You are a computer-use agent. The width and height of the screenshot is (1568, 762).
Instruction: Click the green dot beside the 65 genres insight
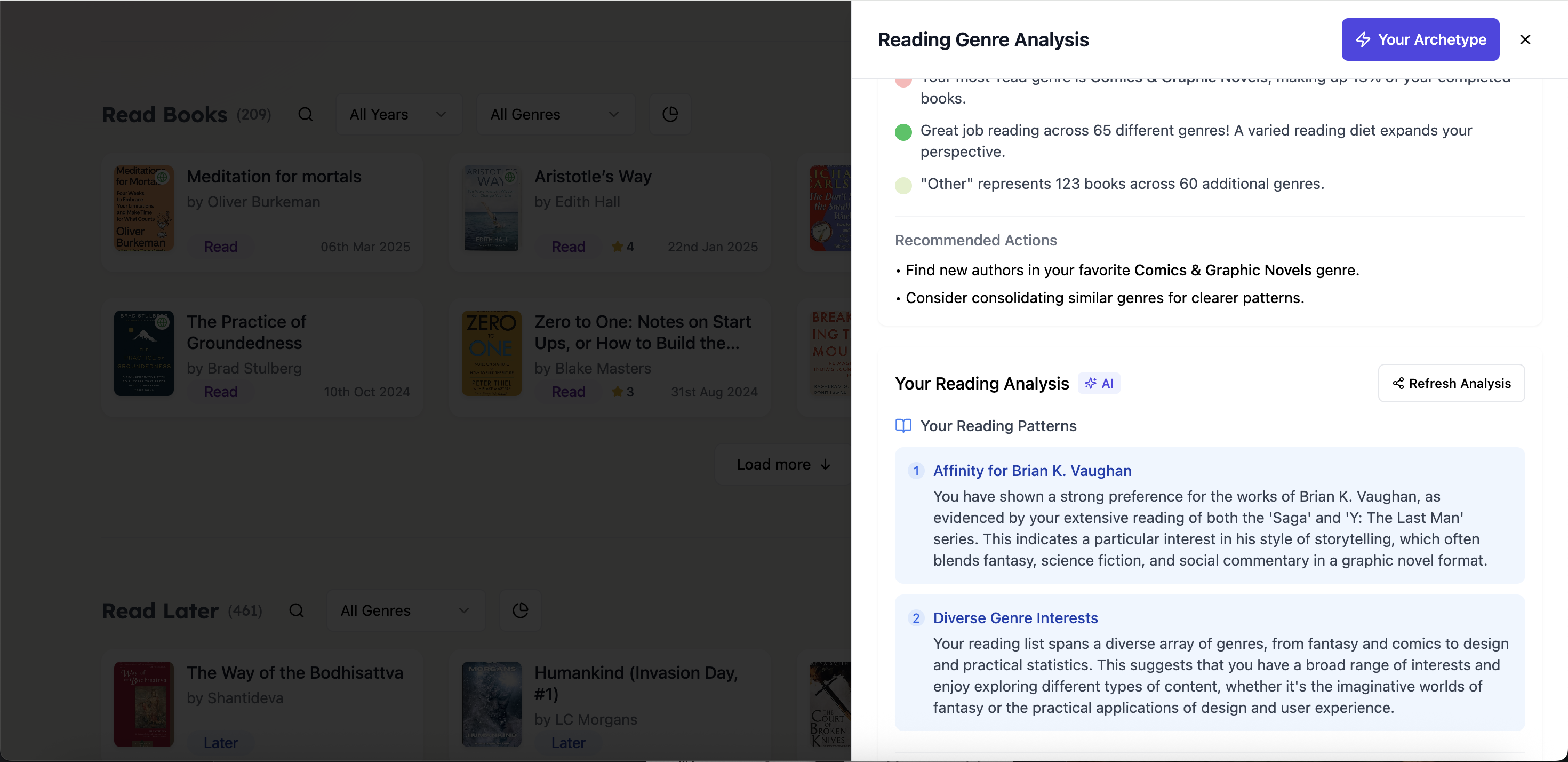coord(903,132)
